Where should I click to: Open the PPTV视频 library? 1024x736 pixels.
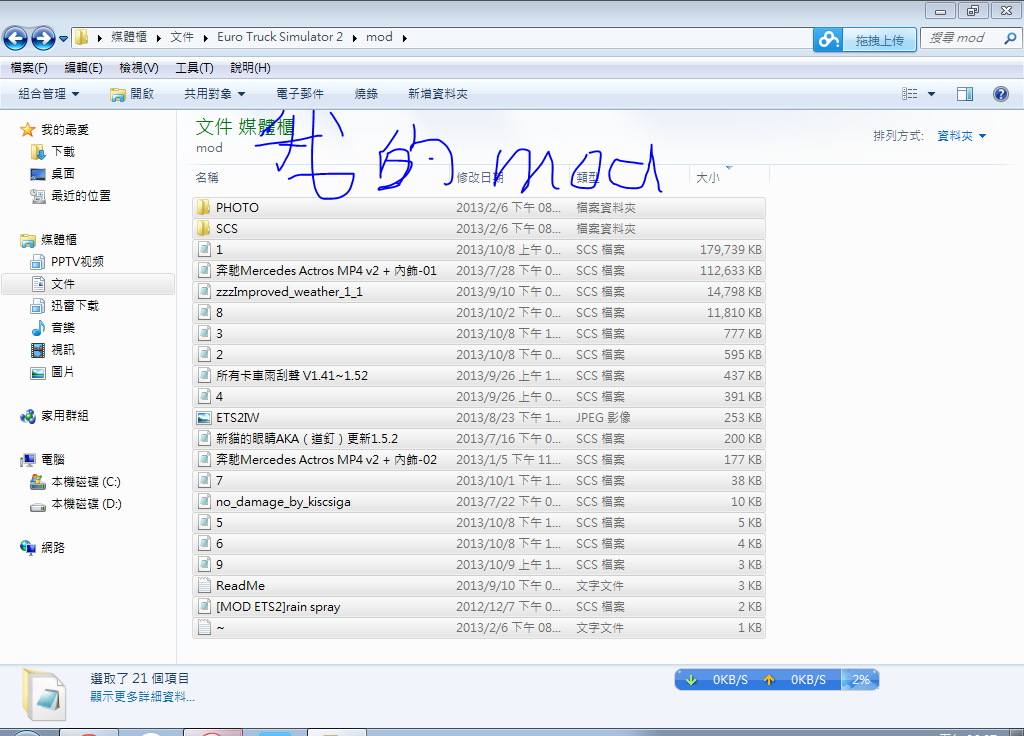[77, 262]
